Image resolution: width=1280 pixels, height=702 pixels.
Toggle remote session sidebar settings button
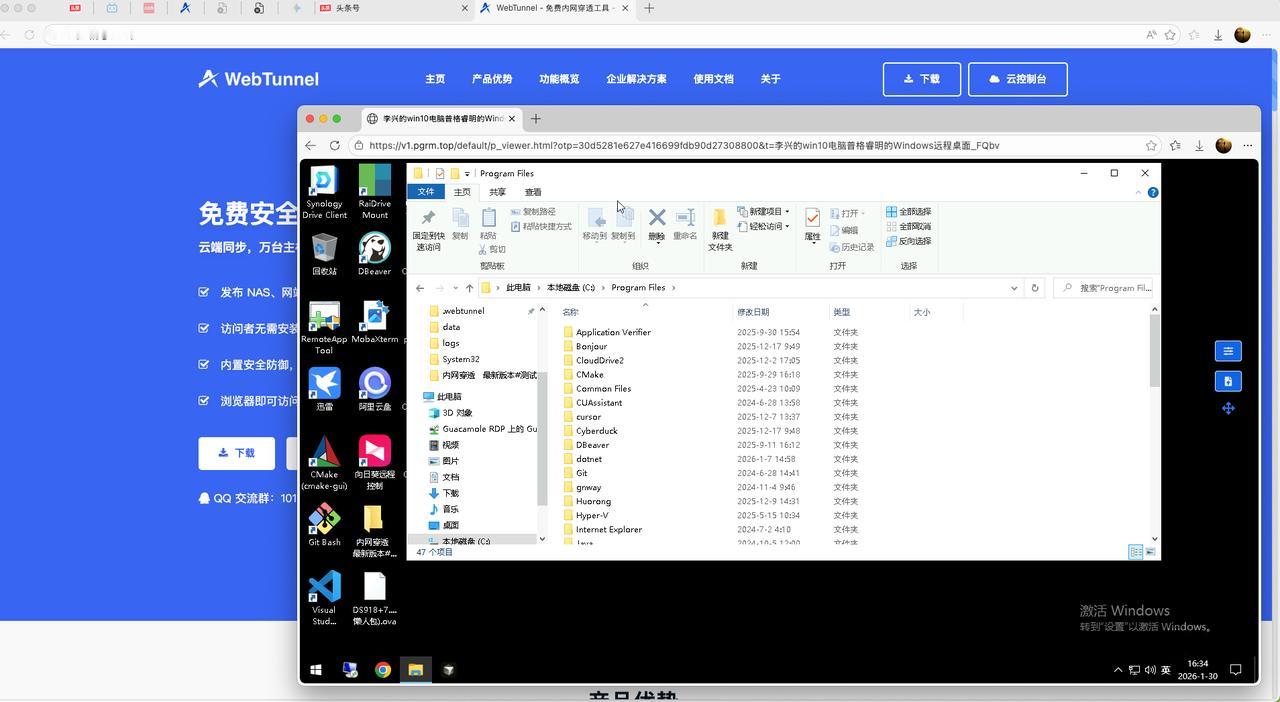point(1228,351)
